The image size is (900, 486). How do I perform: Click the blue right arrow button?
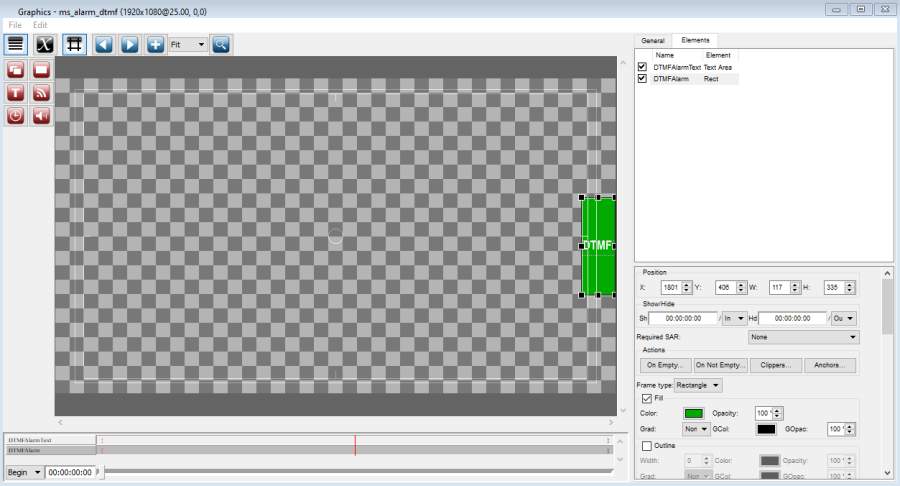pyautogui.click(x=130, y=44)
